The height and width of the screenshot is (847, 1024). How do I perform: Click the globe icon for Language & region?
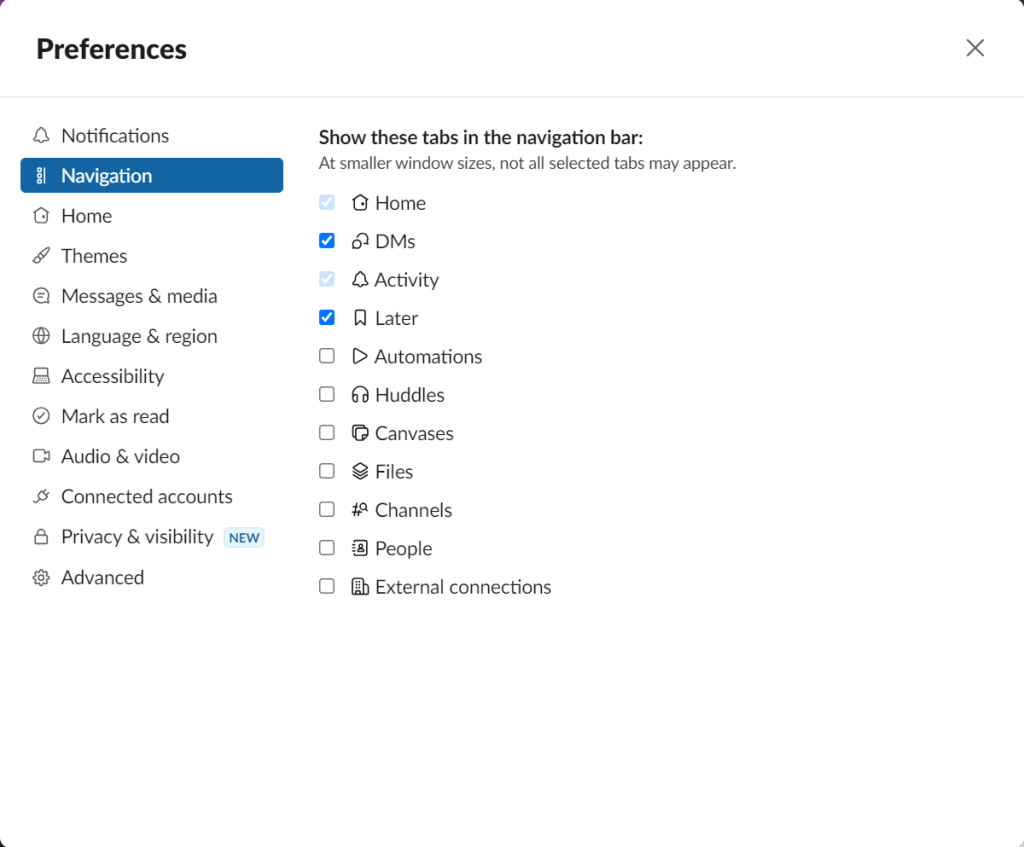(40, 335)
